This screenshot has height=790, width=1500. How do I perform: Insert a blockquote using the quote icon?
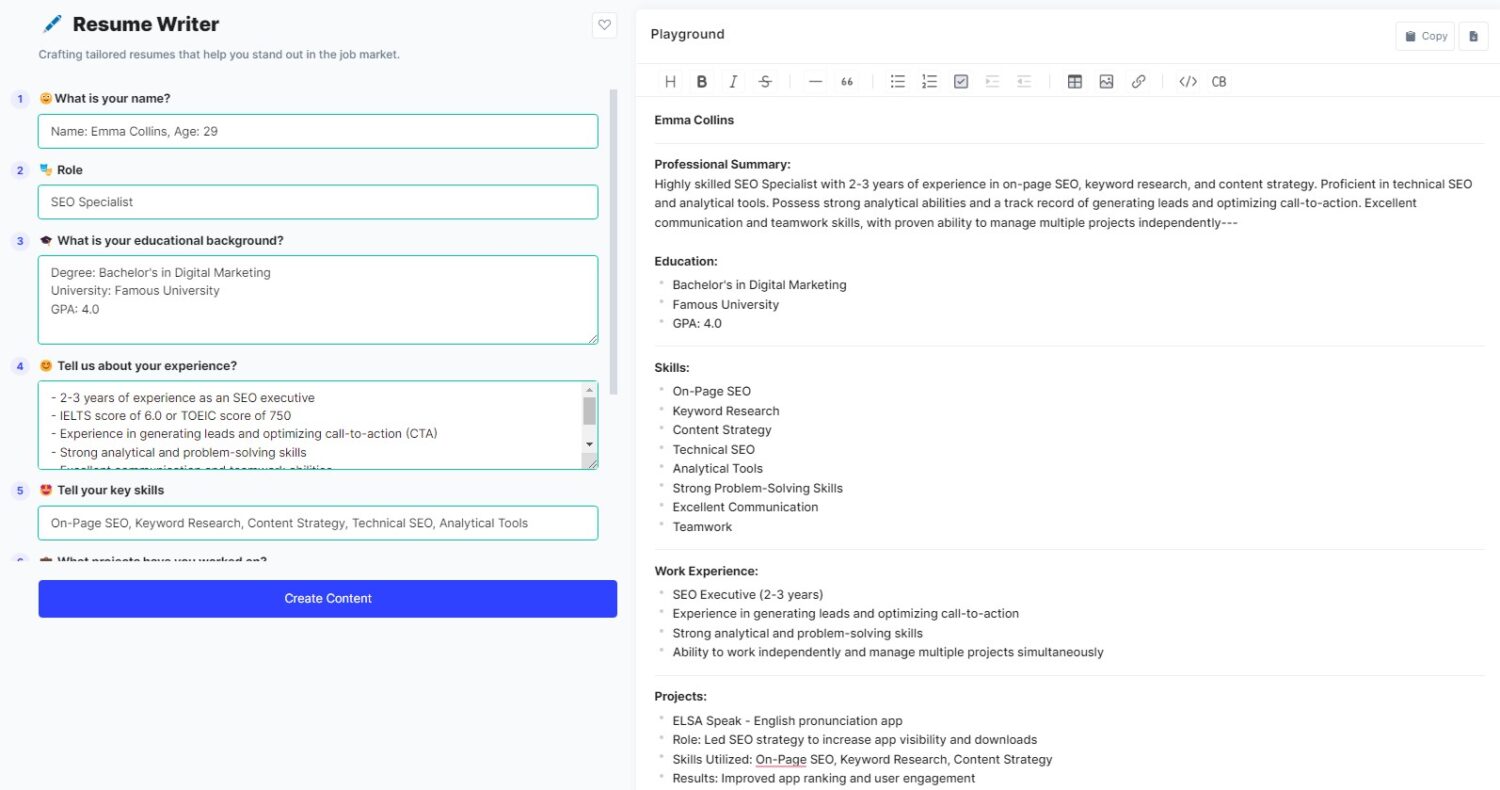[x=847, y=82]
